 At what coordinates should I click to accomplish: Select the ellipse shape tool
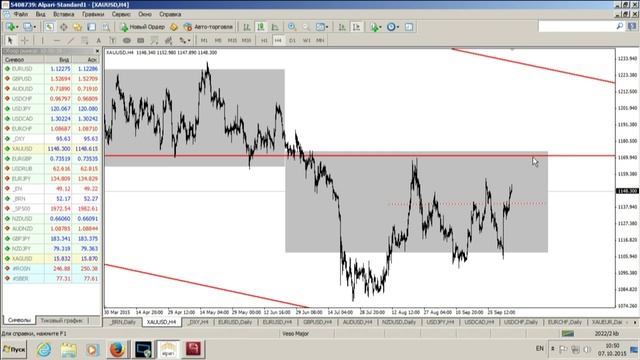(127, 40)
